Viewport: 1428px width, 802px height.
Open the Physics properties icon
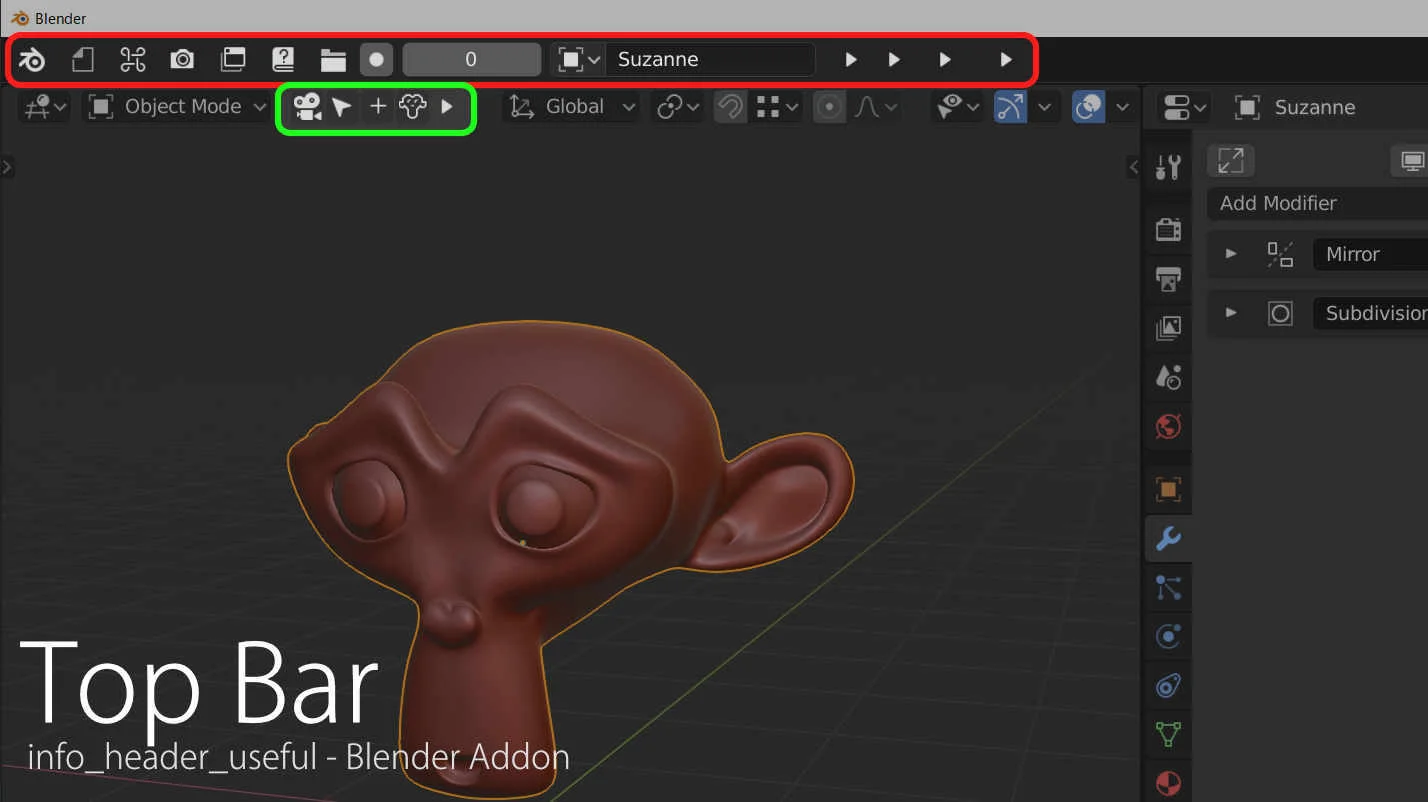(x=1167, y=636)
